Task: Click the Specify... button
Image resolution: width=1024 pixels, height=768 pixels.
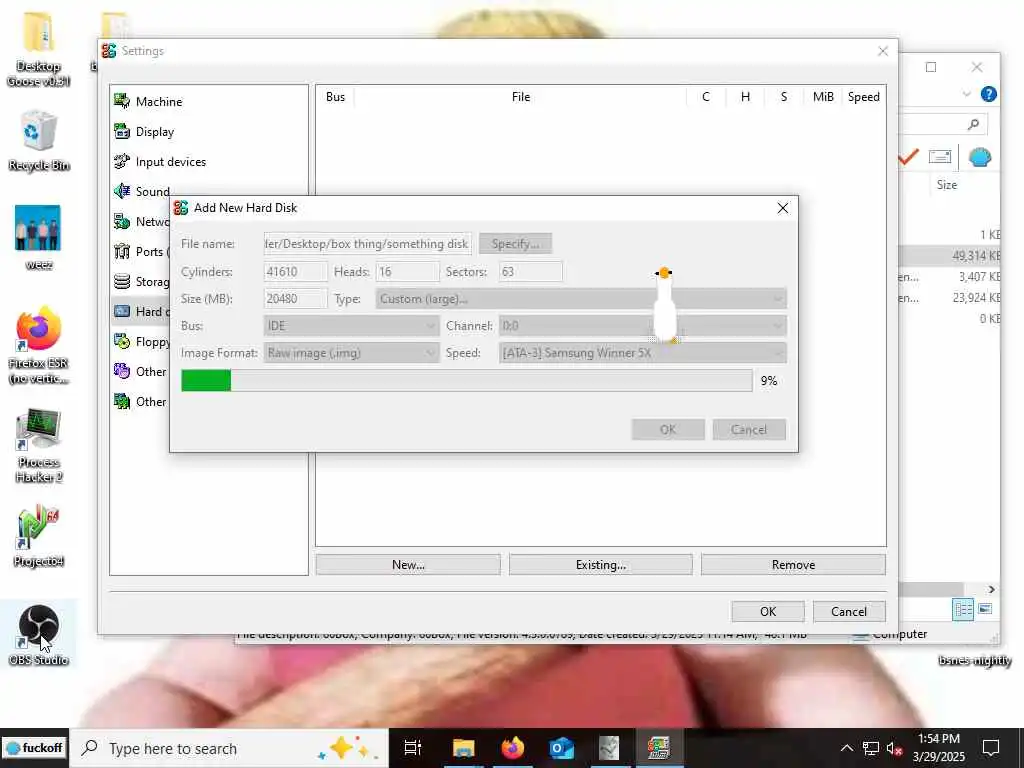Action: [x=515, y=244]
